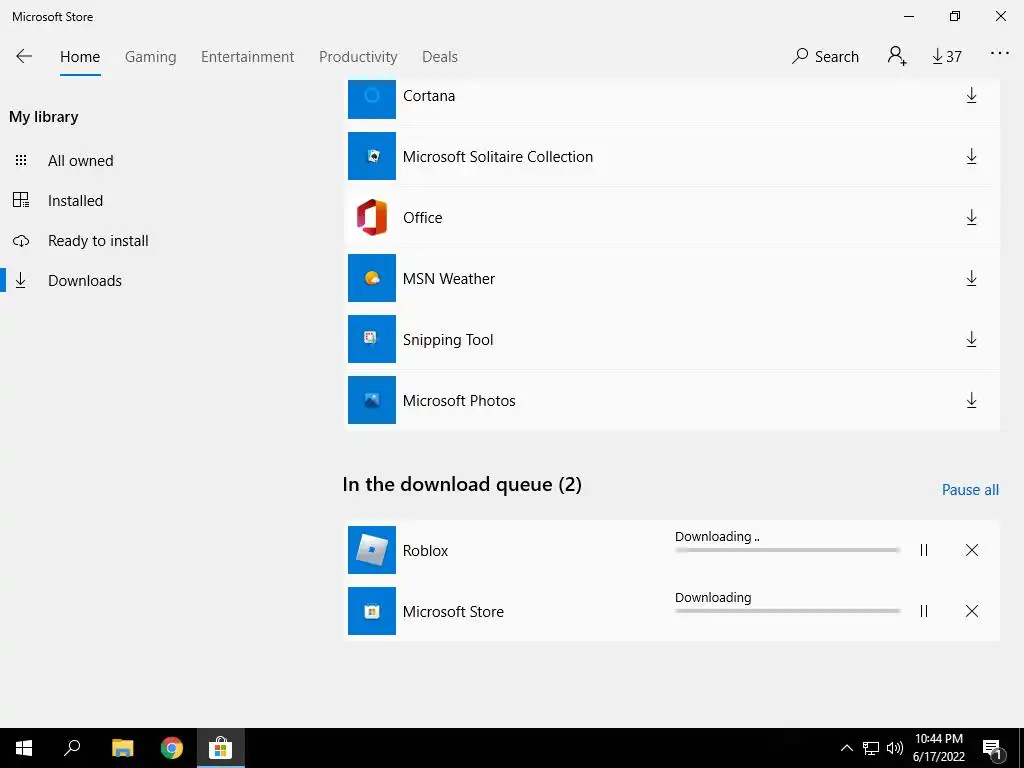Screen dimensions: 1024x768
Task: Click the Roblox app icon
Action: [372, 550]
